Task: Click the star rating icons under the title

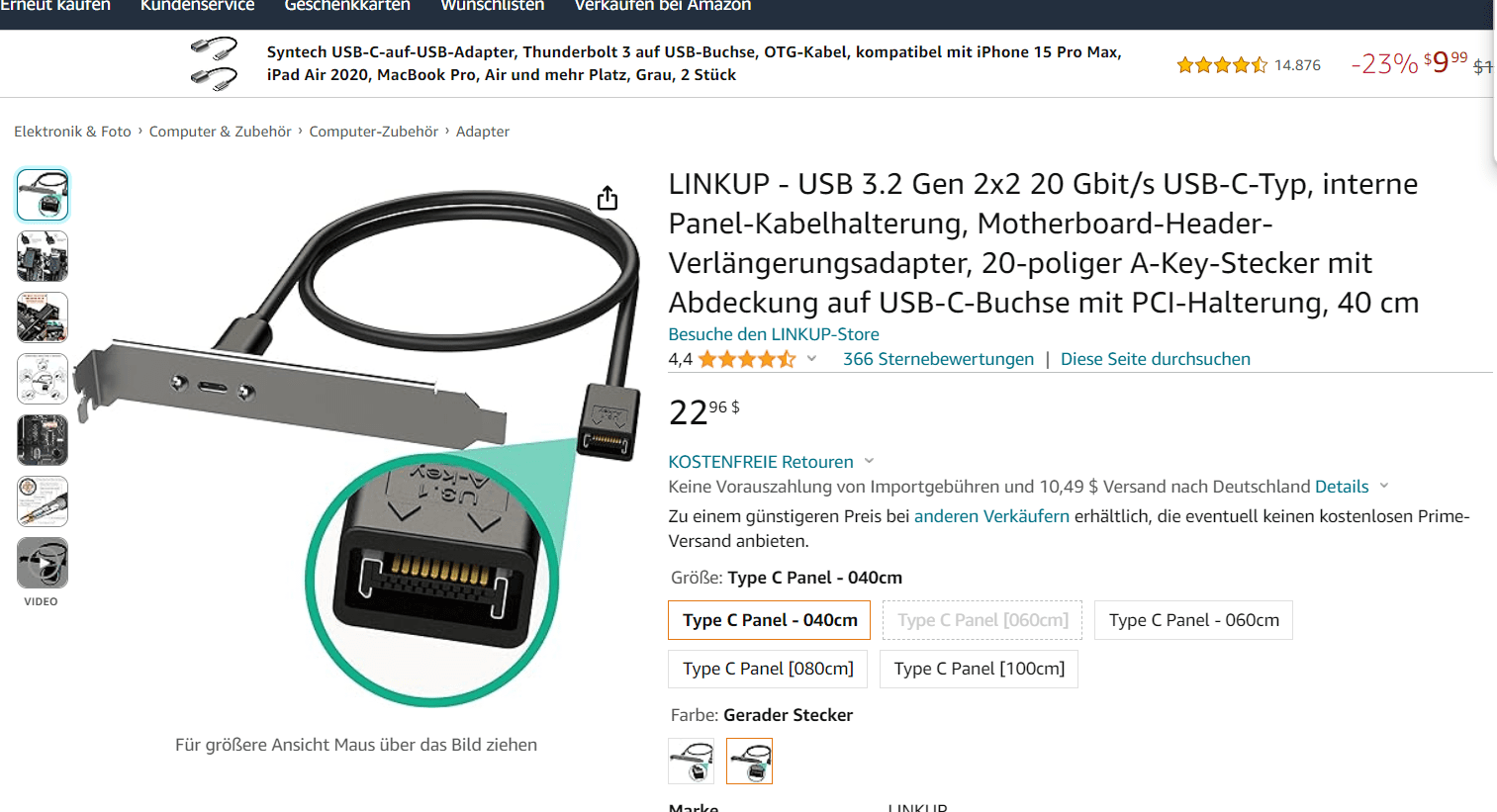Action: tap(747, 359)
